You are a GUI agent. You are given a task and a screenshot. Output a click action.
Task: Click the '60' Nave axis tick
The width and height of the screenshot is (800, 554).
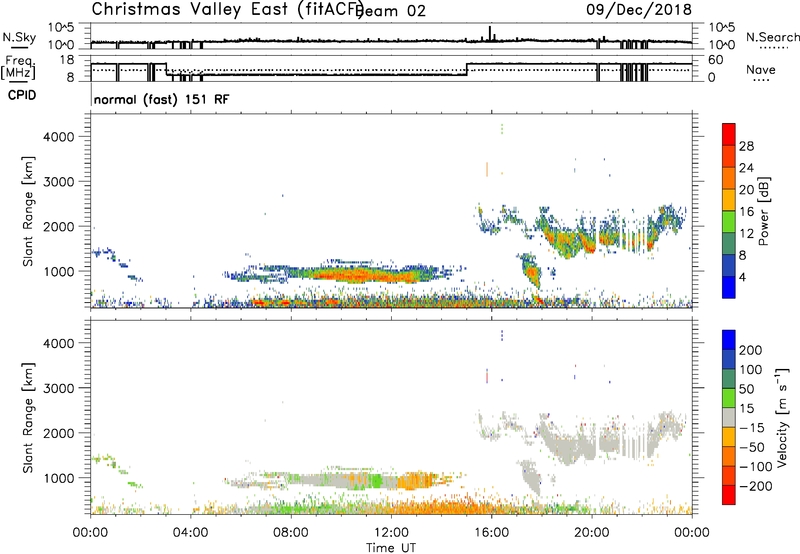click(715, 60)
